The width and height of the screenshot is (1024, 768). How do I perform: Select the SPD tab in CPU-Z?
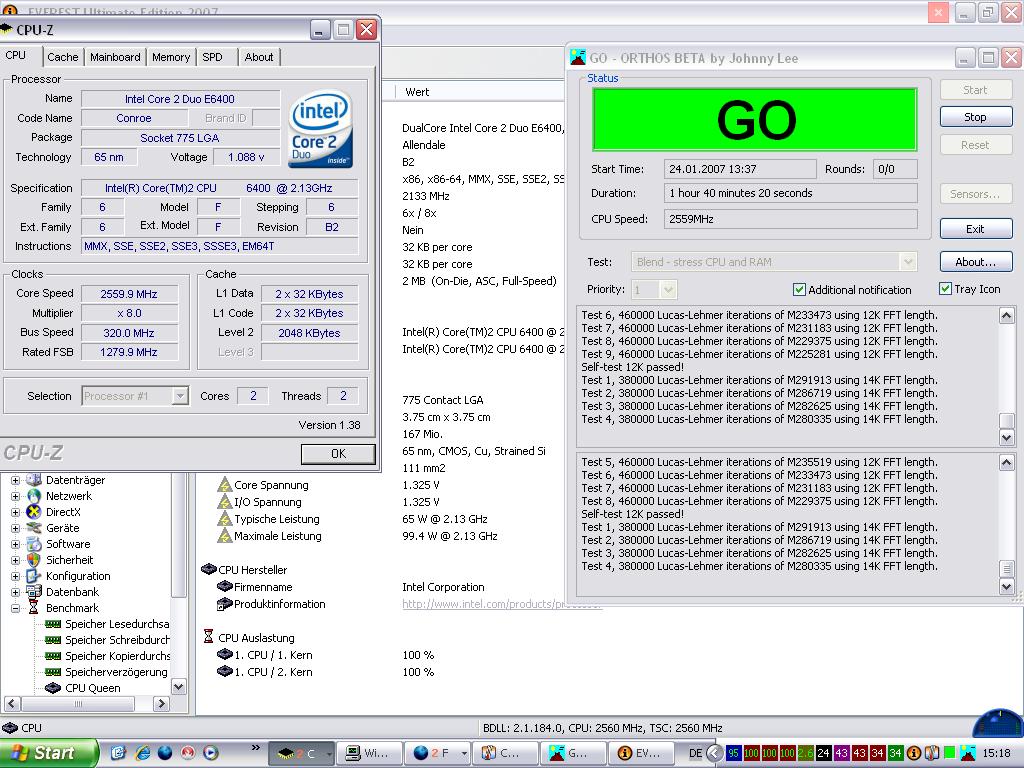tap(212, 57)
